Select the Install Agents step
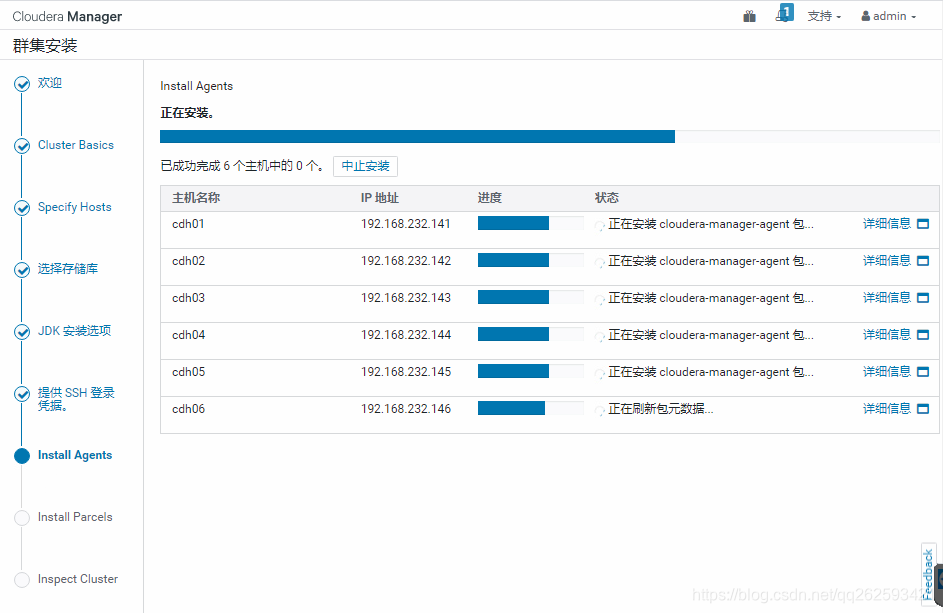 pyautogui.click(x=75, y=455)
